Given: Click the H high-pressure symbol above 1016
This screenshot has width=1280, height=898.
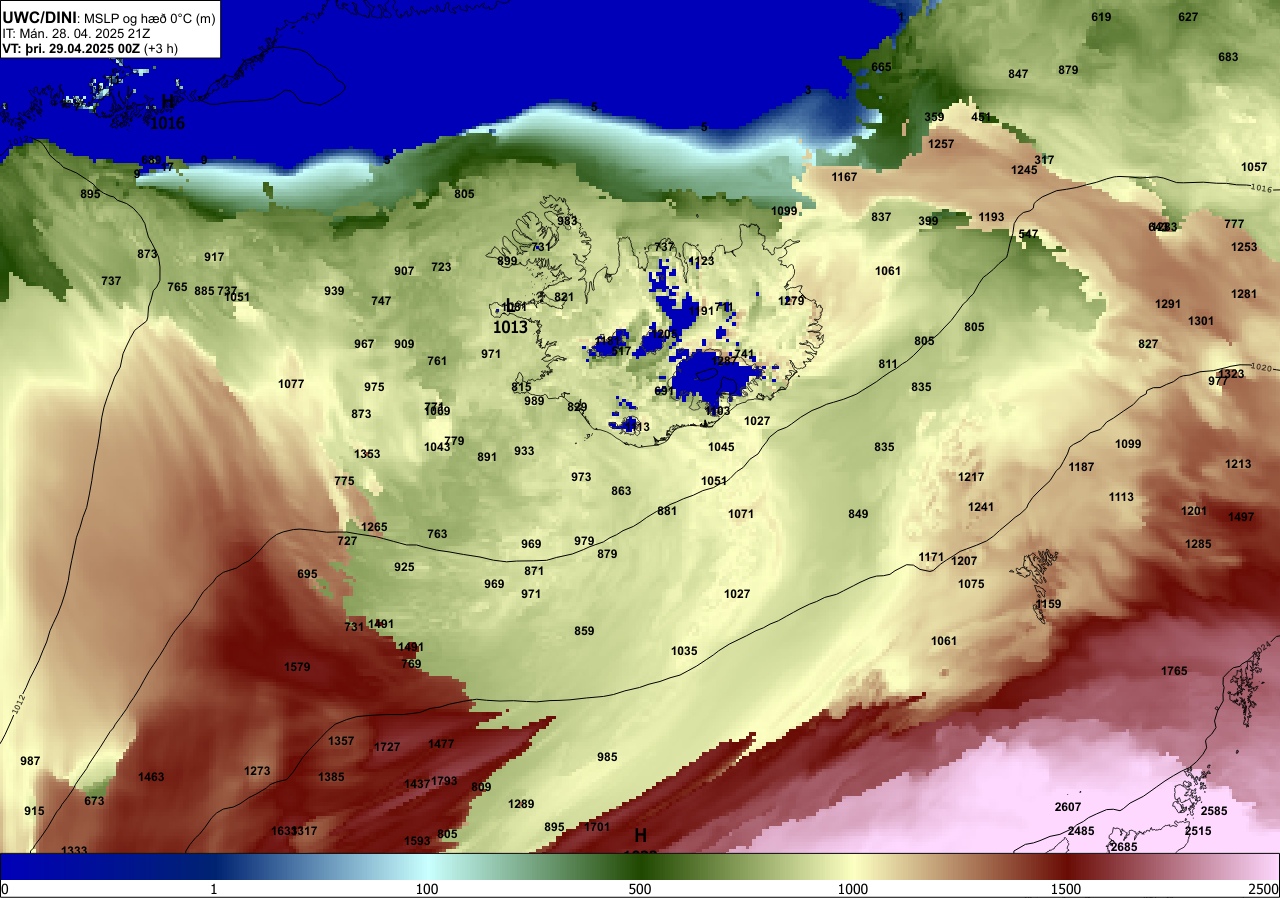Looking at the screenshot, I should click(x=168, y=102).
